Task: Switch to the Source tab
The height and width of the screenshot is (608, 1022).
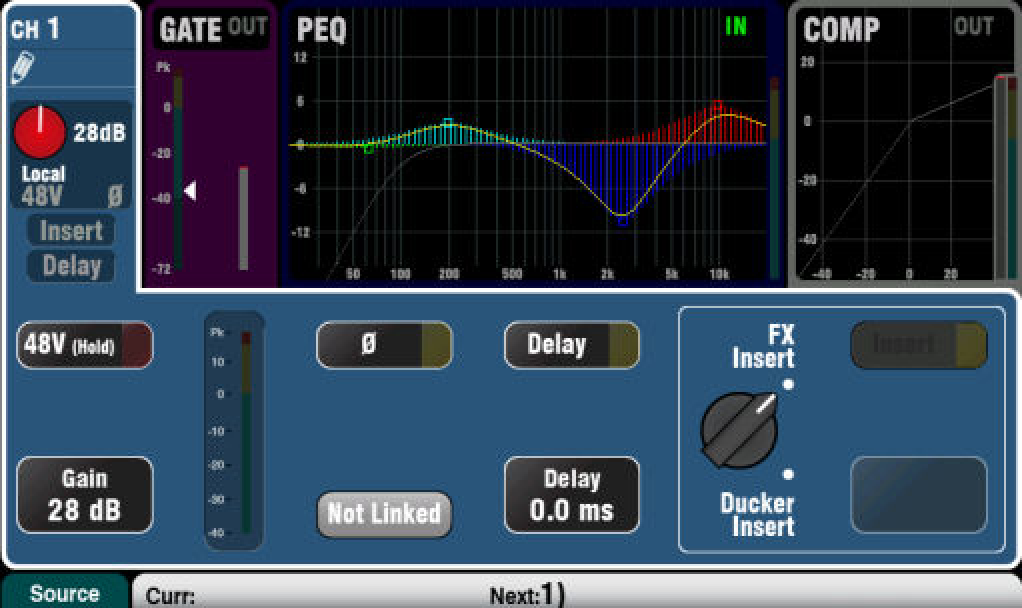Action: (x=65, y=592)
